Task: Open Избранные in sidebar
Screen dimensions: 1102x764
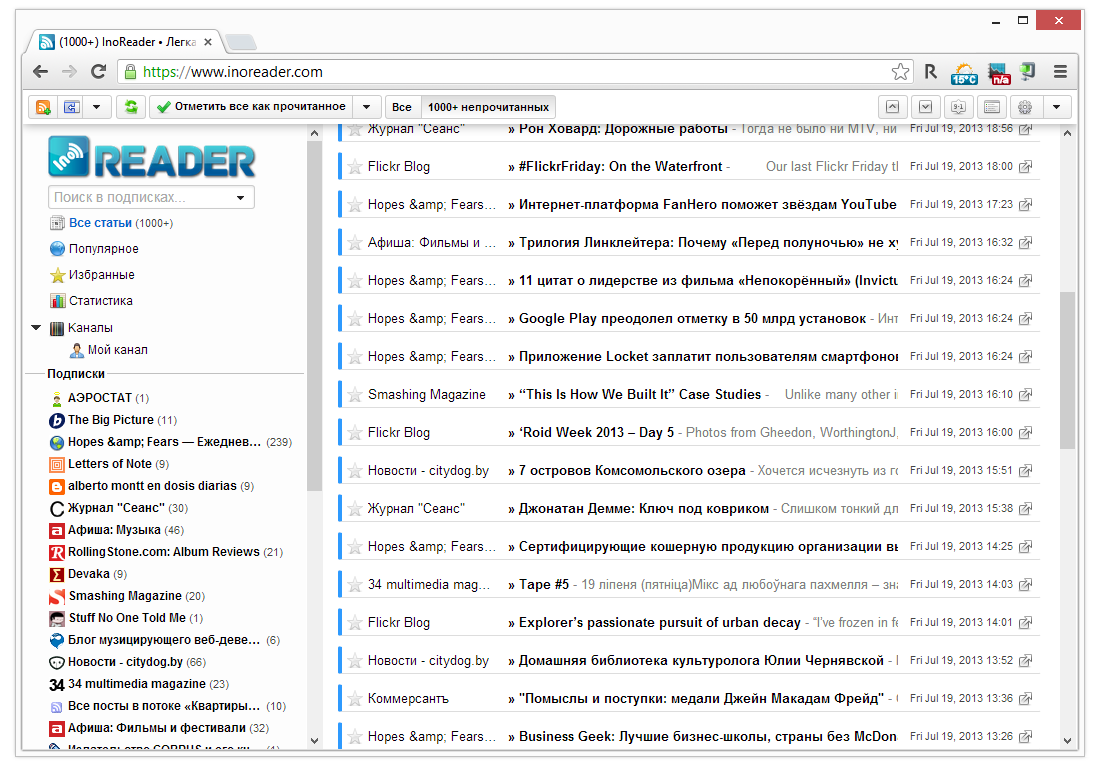Action: coord(101,275)
